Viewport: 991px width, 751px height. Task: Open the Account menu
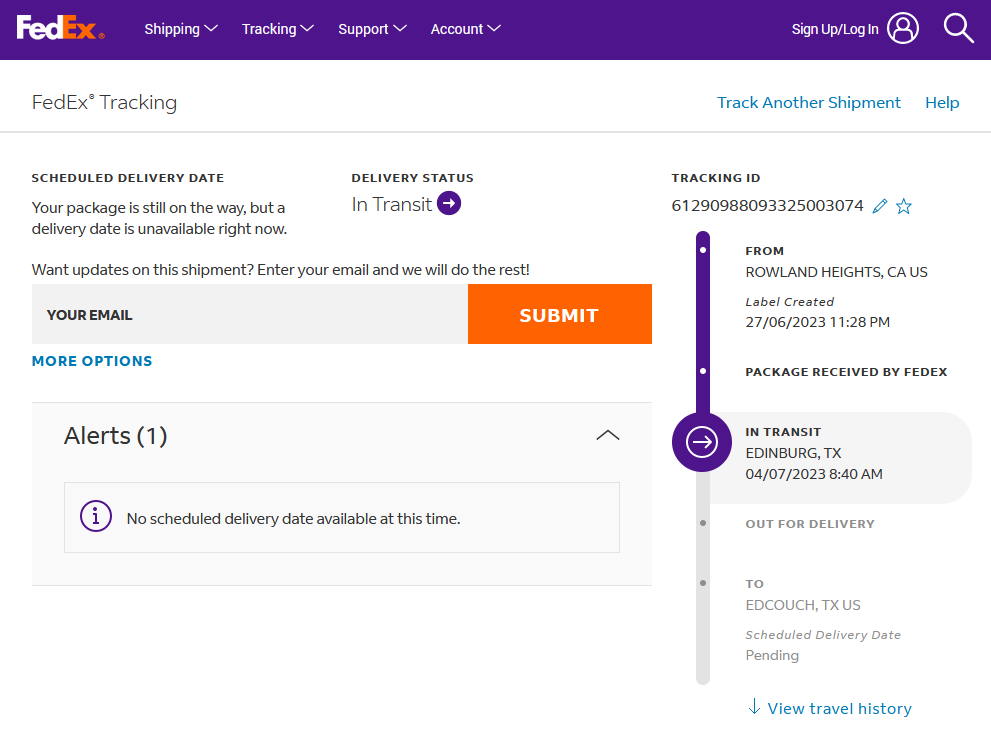coord(466,29)
